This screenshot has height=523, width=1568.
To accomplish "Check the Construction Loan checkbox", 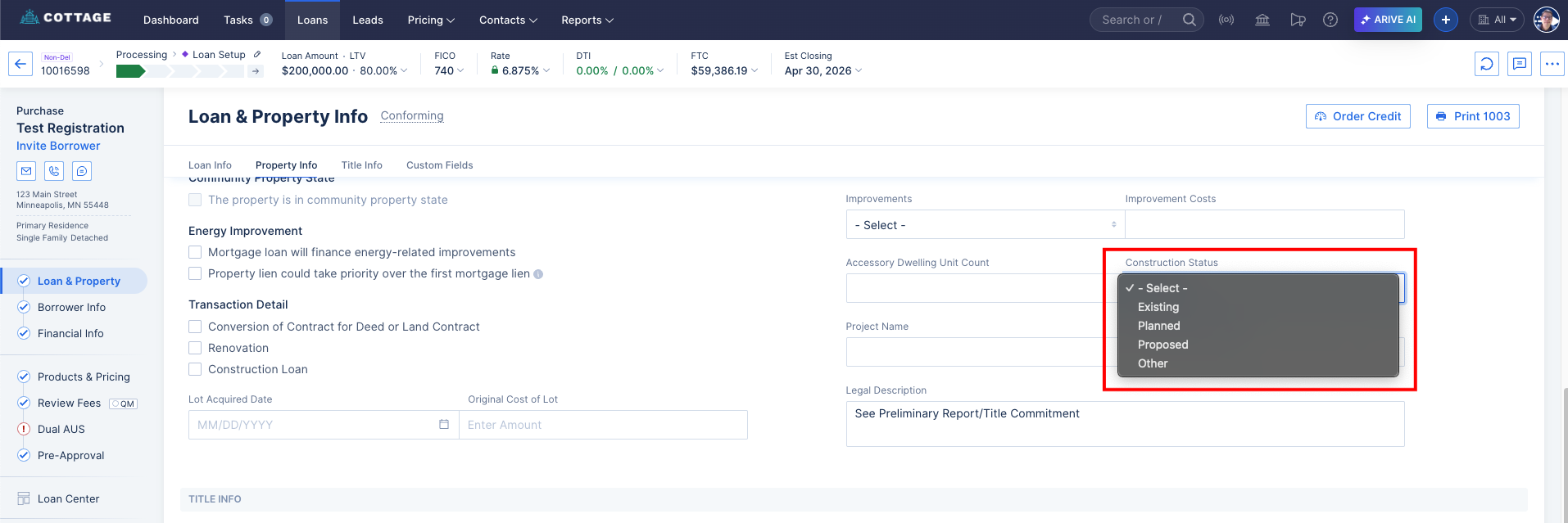I will [195, 369].
